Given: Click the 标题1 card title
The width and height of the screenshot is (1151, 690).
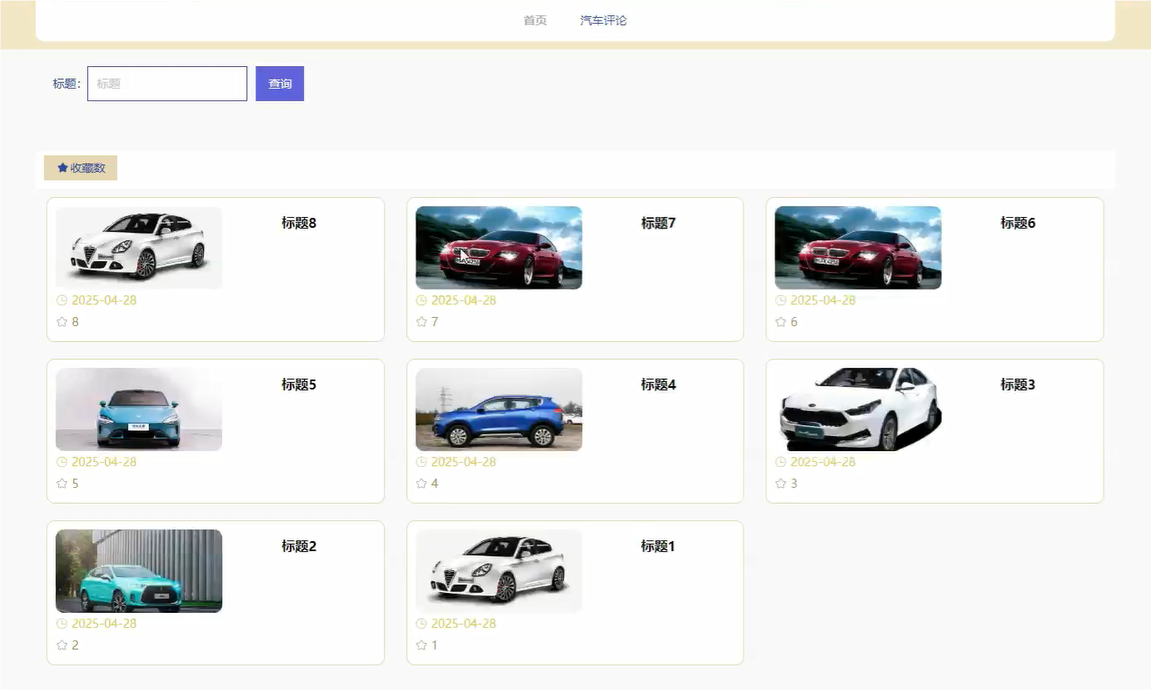Looking at the screenshot, I should [x=658, y=546].
